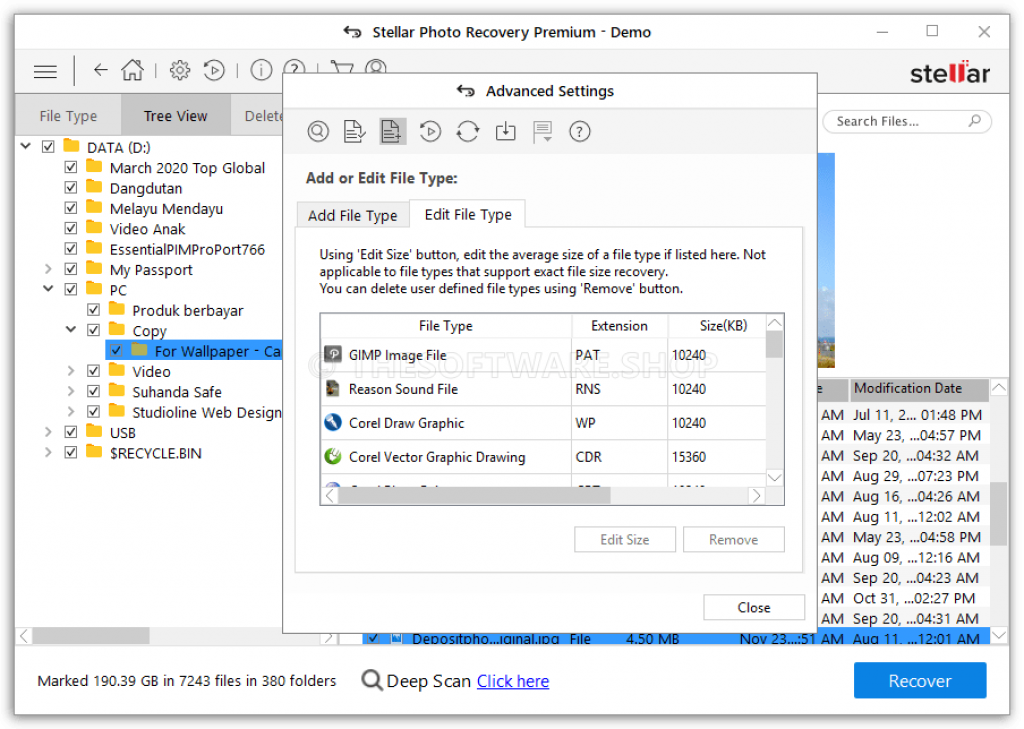Viewport: 1024px width, 729px height.
Task: Open the Settings gear icon
Action: [x=180, y=70]
